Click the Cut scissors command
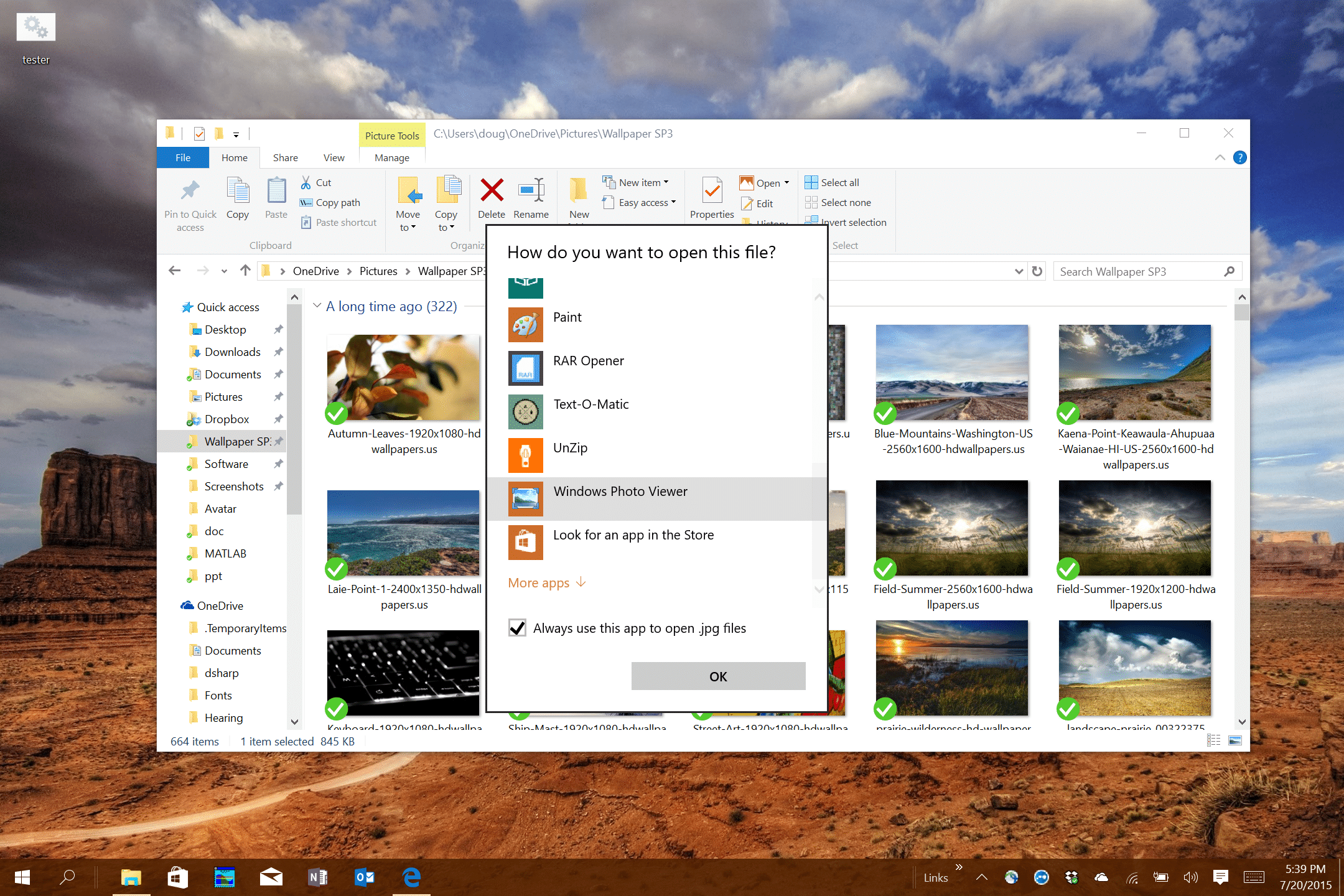This screenshot has width=1344, height=896. point(315,182)
